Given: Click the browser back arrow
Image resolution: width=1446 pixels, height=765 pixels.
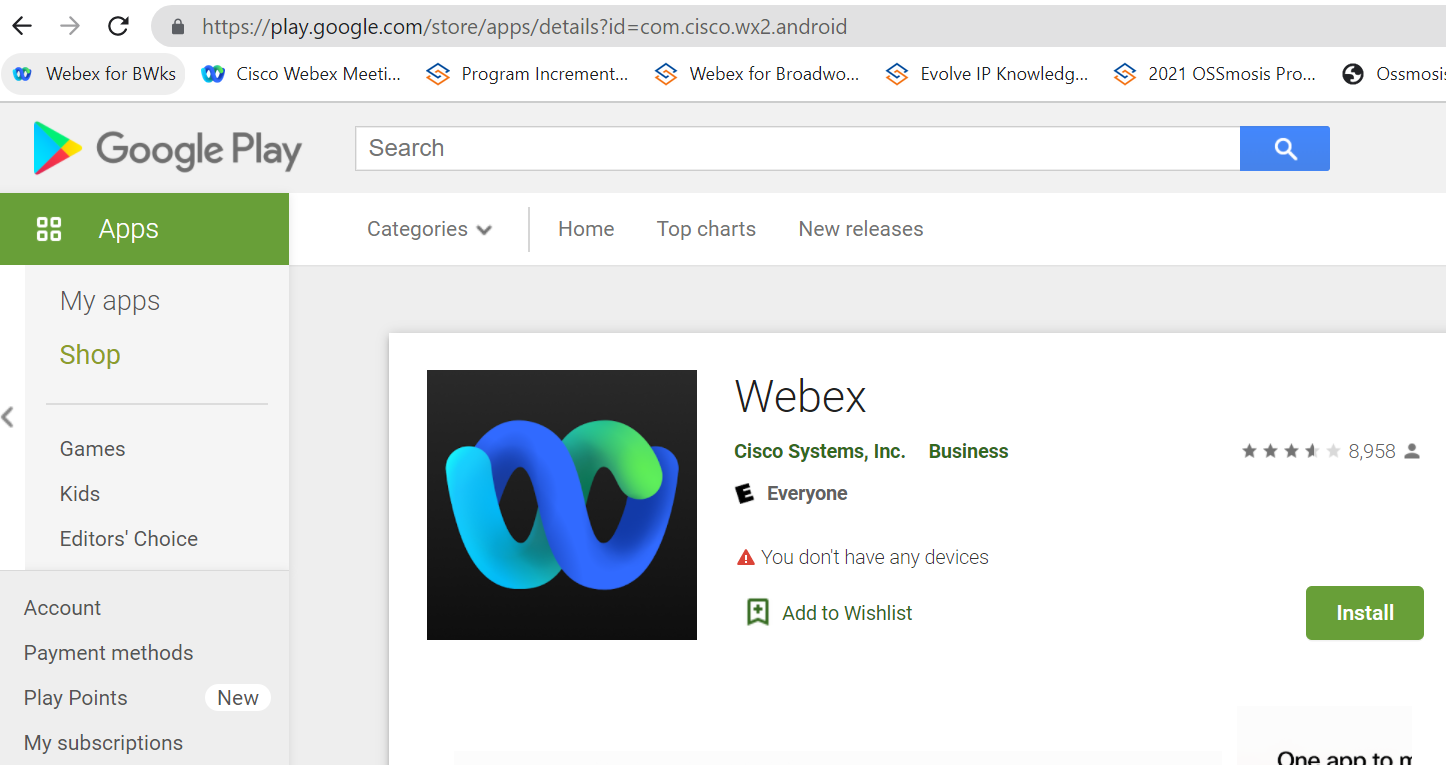Looking at the screenshot, I should pos(21,26).
